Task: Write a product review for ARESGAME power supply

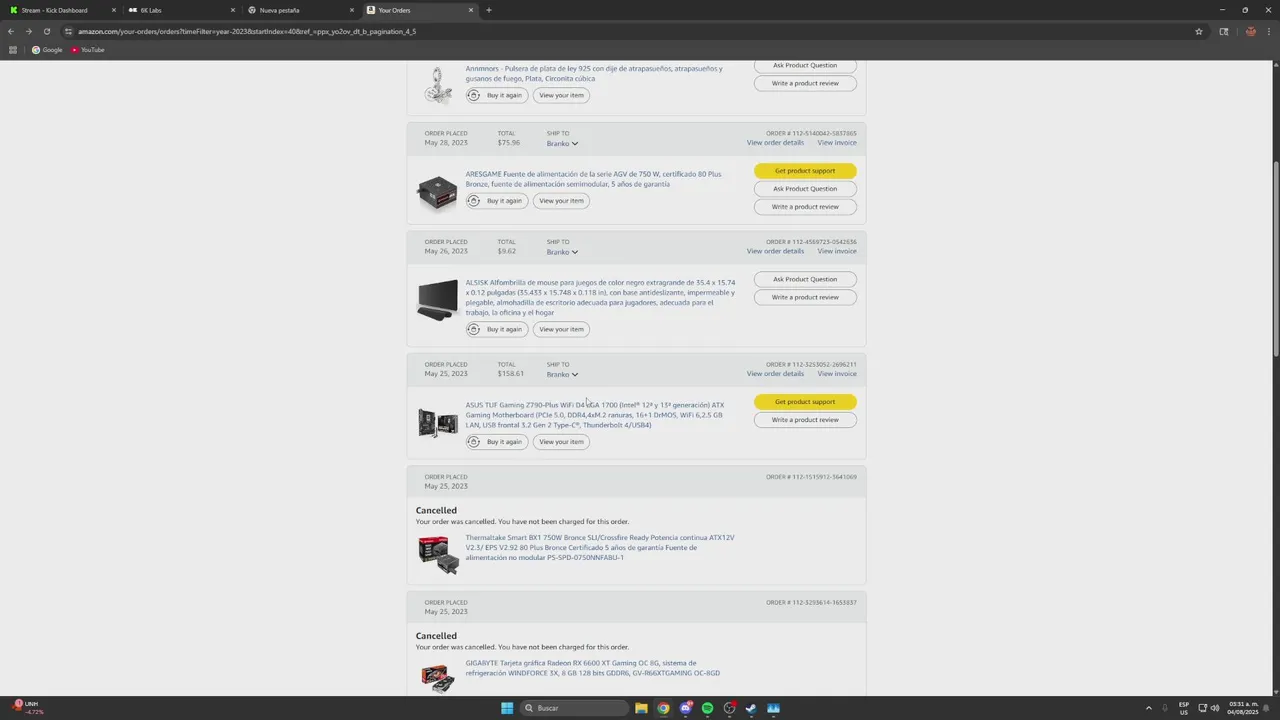Action: [x=805, y=207]
